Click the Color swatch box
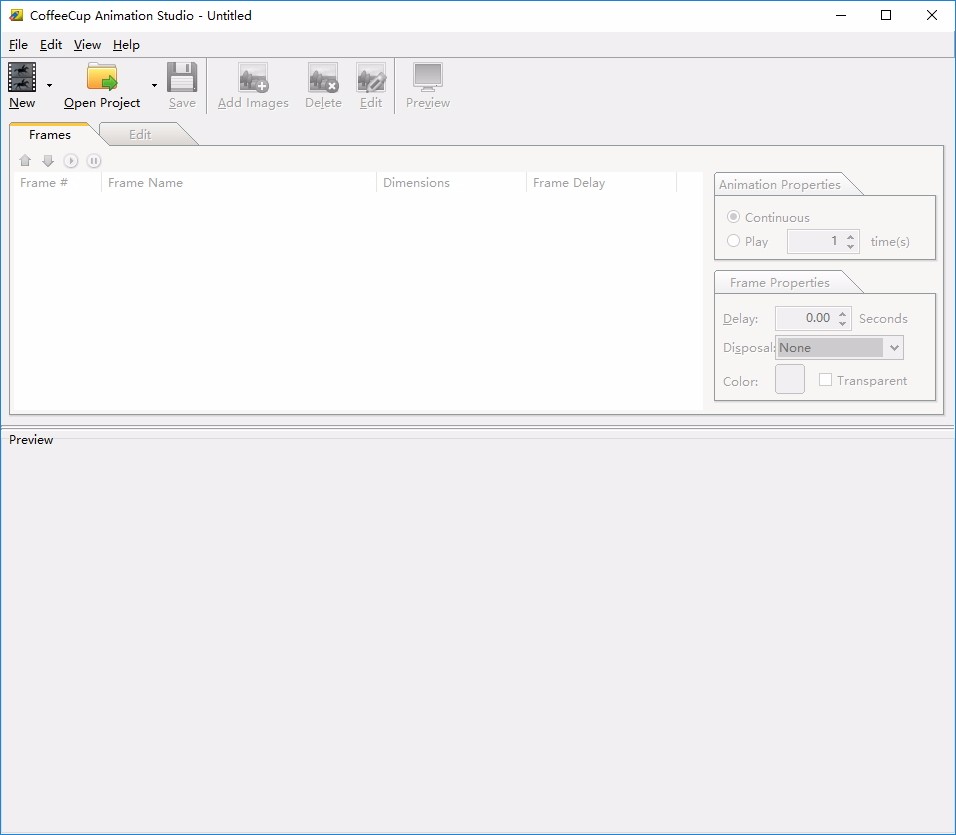The height and width of the screenshot is (835, 956). (x=790, y=379)
